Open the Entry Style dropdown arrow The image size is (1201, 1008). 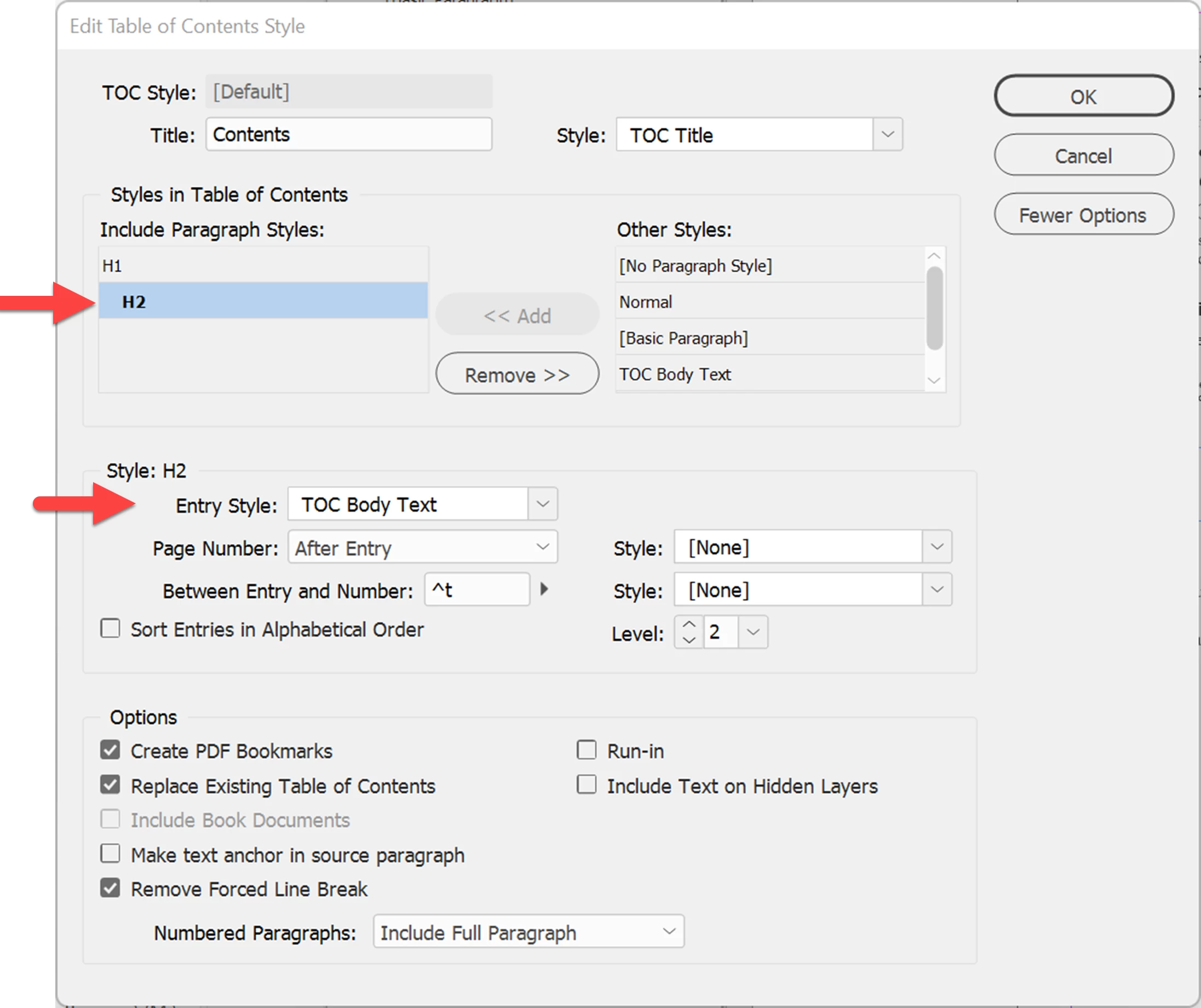[542, 504]
